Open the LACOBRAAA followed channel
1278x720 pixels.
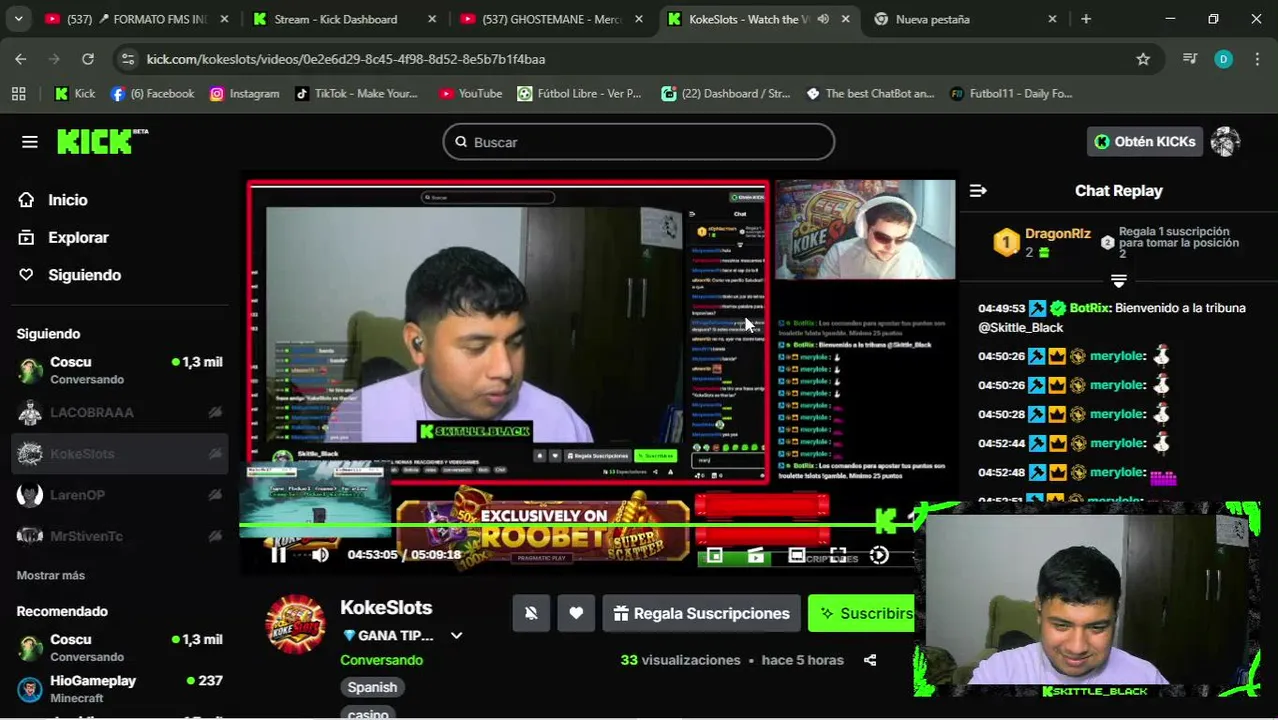tap(120, 412)
